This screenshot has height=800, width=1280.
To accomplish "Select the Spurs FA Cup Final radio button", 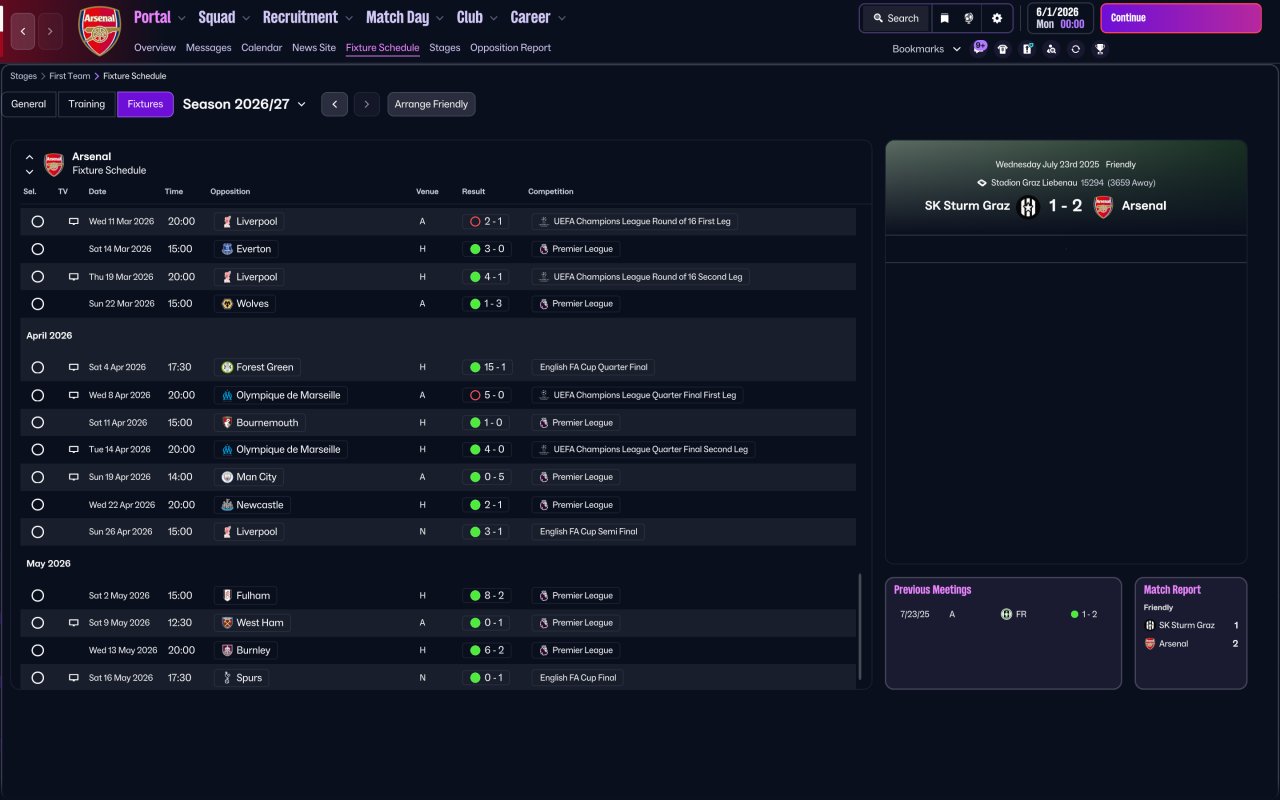I will 38,678.
